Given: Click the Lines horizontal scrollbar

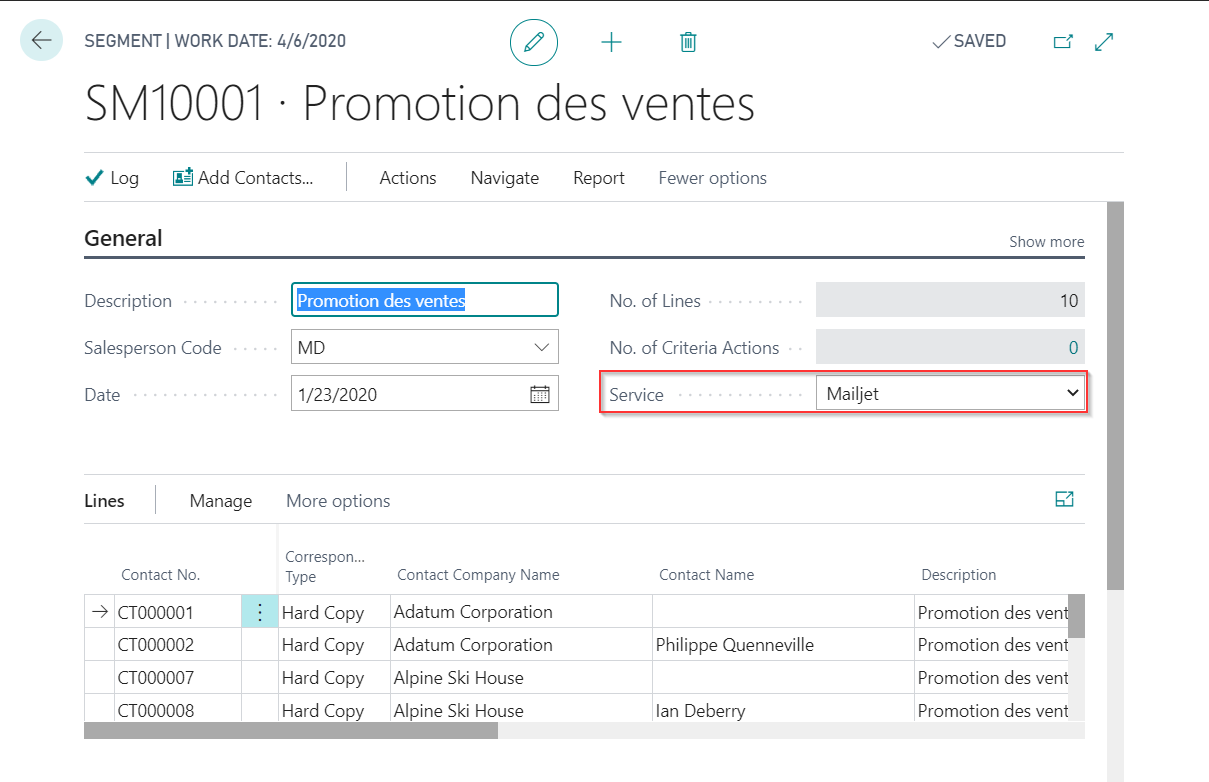Looking at the screenshot, I should pos(291,731).
